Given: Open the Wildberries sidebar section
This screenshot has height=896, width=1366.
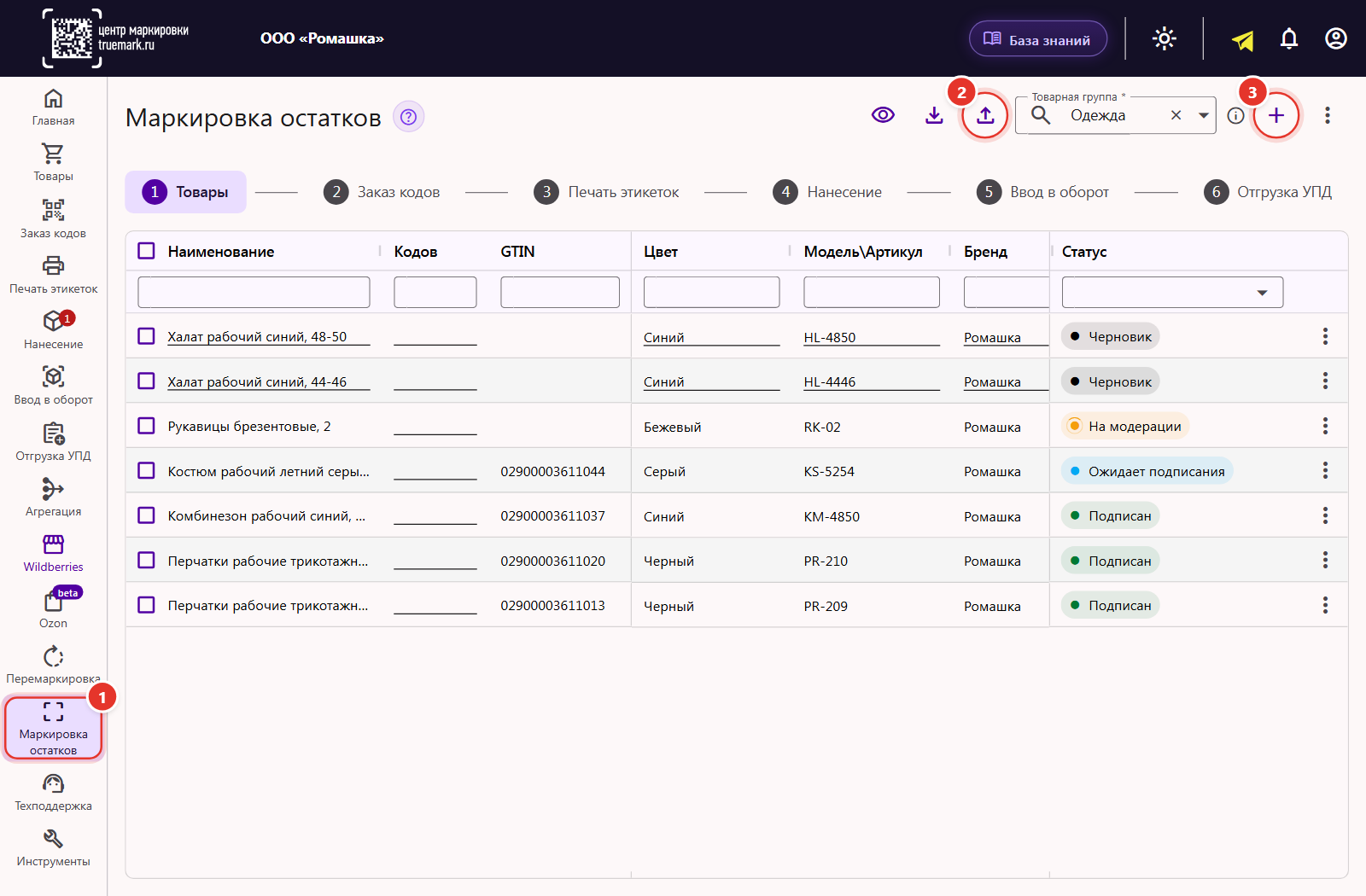Looking at the screenshot, I should pyautogui.click(x=53, y=554).
